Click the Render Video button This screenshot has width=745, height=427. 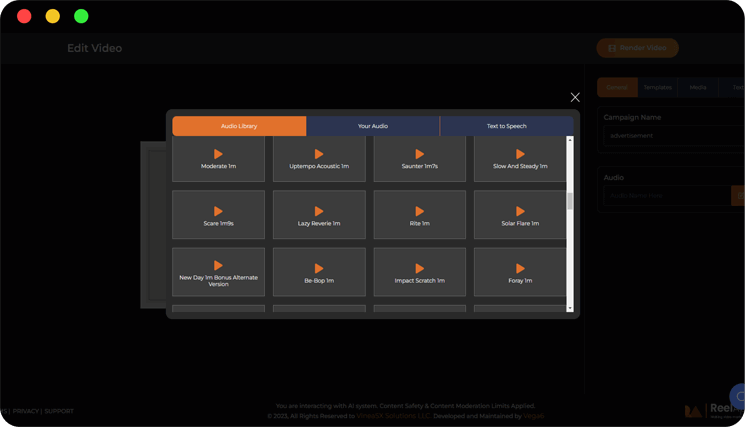coord(637,48)
